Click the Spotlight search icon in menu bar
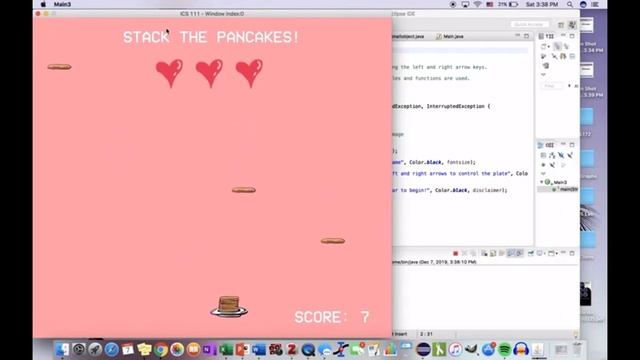Viewport: 640px width, 360px height. pos(569,4)
